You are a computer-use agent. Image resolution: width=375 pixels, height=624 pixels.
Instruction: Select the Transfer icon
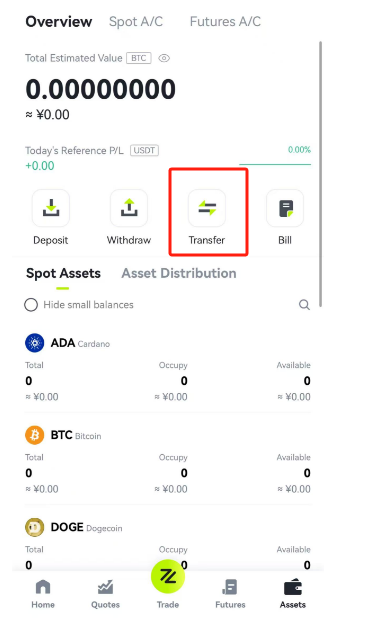click(207, 208)
